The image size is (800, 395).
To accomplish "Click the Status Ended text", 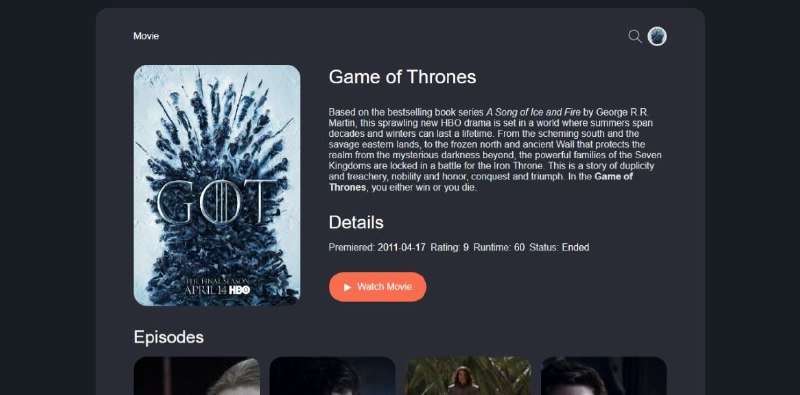I will coord(576,248).
